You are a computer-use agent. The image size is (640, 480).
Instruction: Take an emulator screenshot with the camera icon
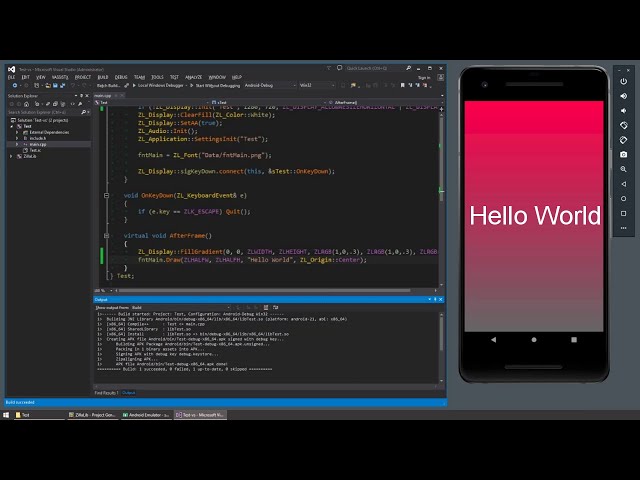pos(623,155)
